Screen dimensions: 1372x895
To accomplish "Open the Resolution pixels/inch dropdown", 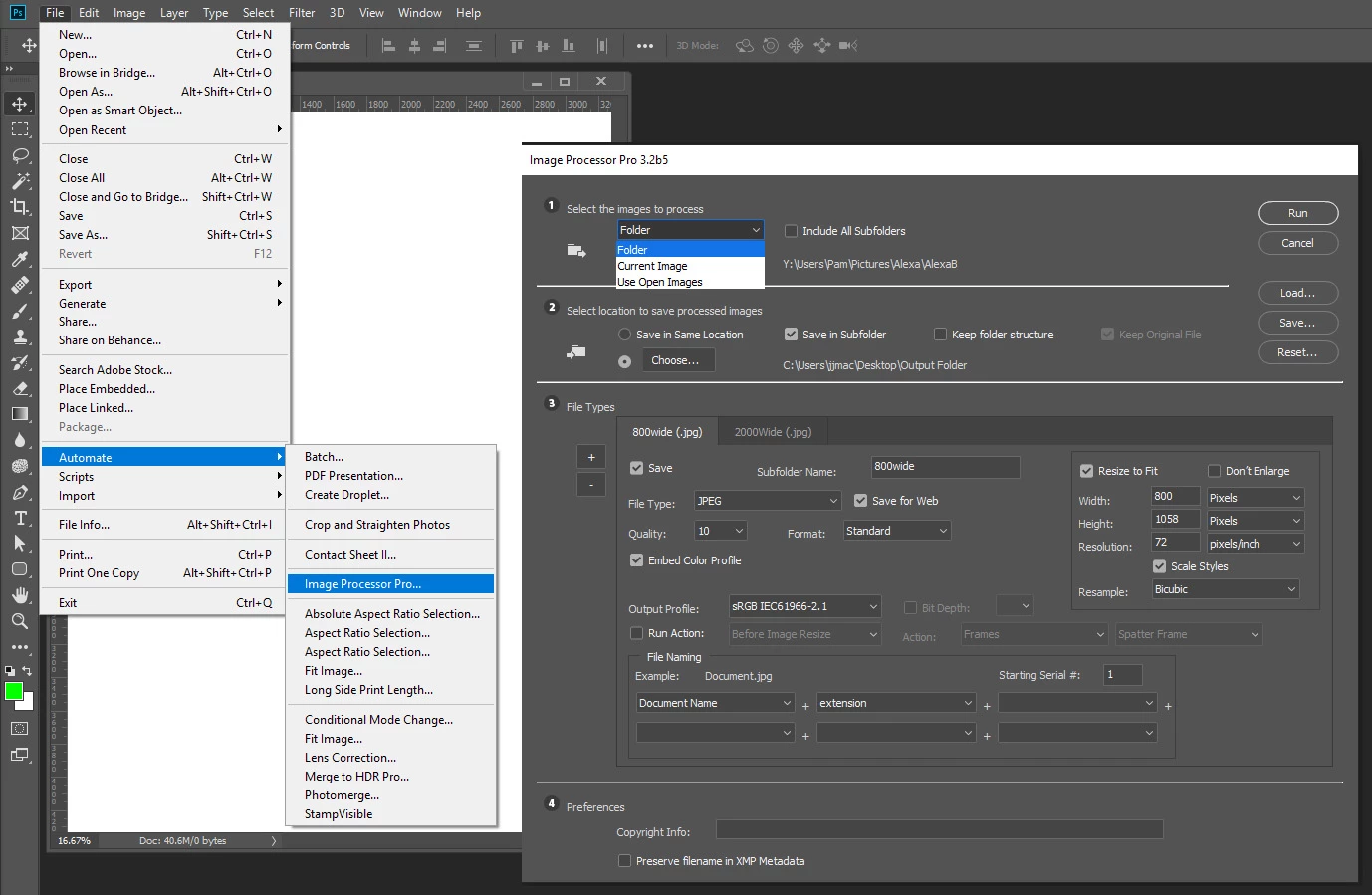I will coord(1255,544).
